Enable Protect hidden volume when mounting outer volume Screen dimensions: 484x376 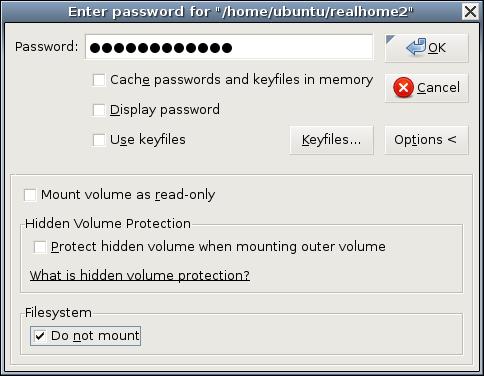pyautogui.click(x=40, y=247)
